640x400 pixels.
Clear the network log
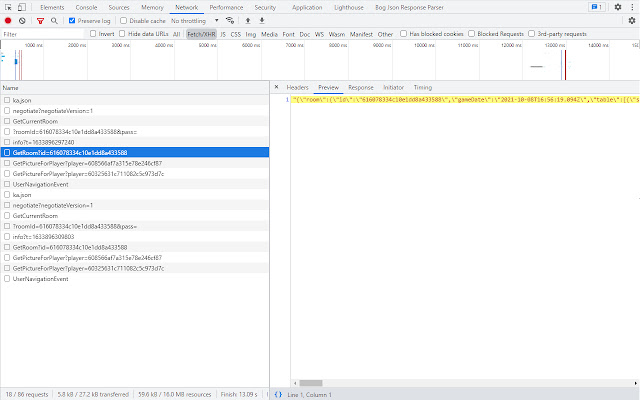(22, 20)
